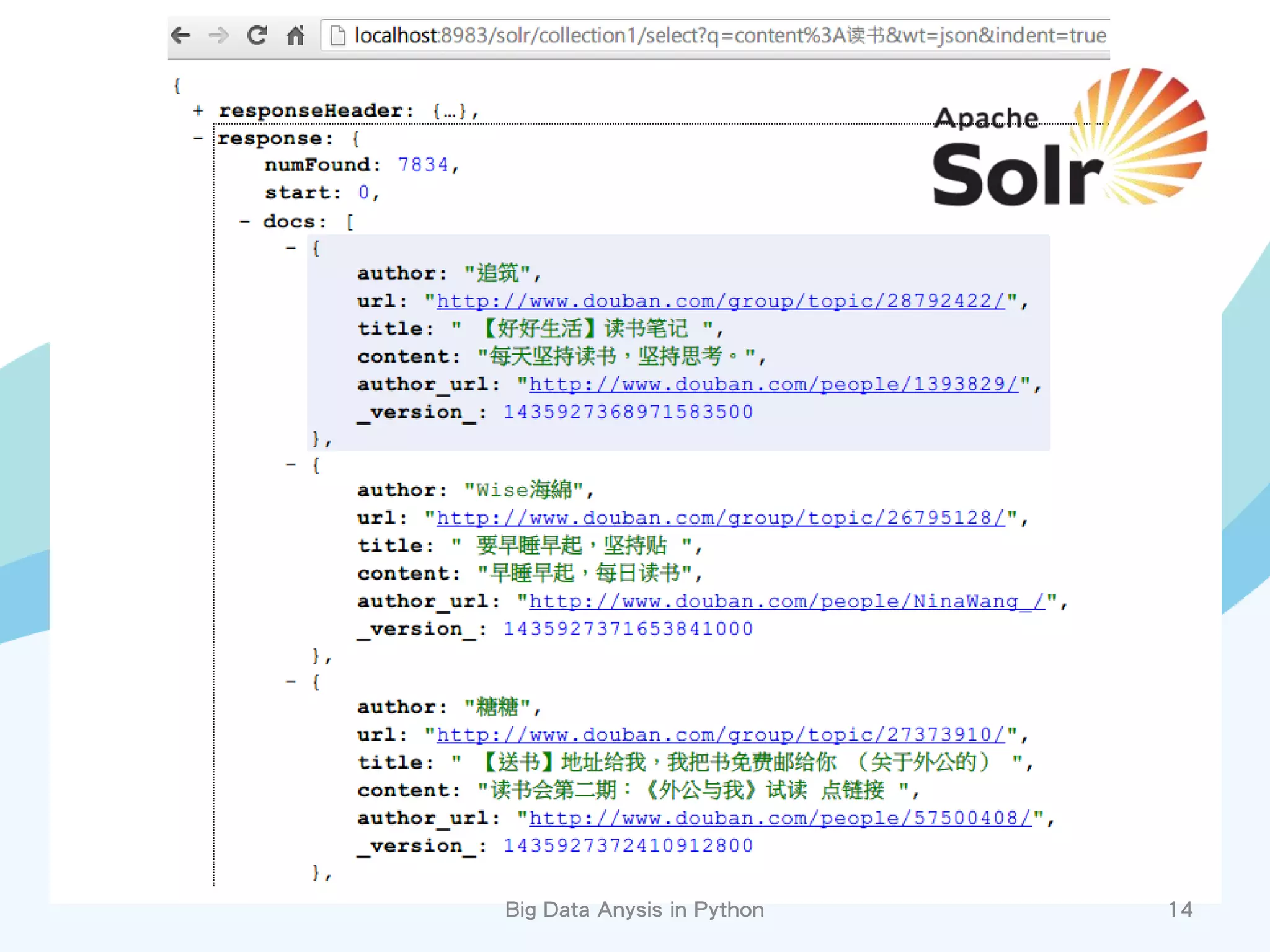Open author link people/1393829
The width and height of the screenshot is (1270, 952).
click(x=773, y=384)
